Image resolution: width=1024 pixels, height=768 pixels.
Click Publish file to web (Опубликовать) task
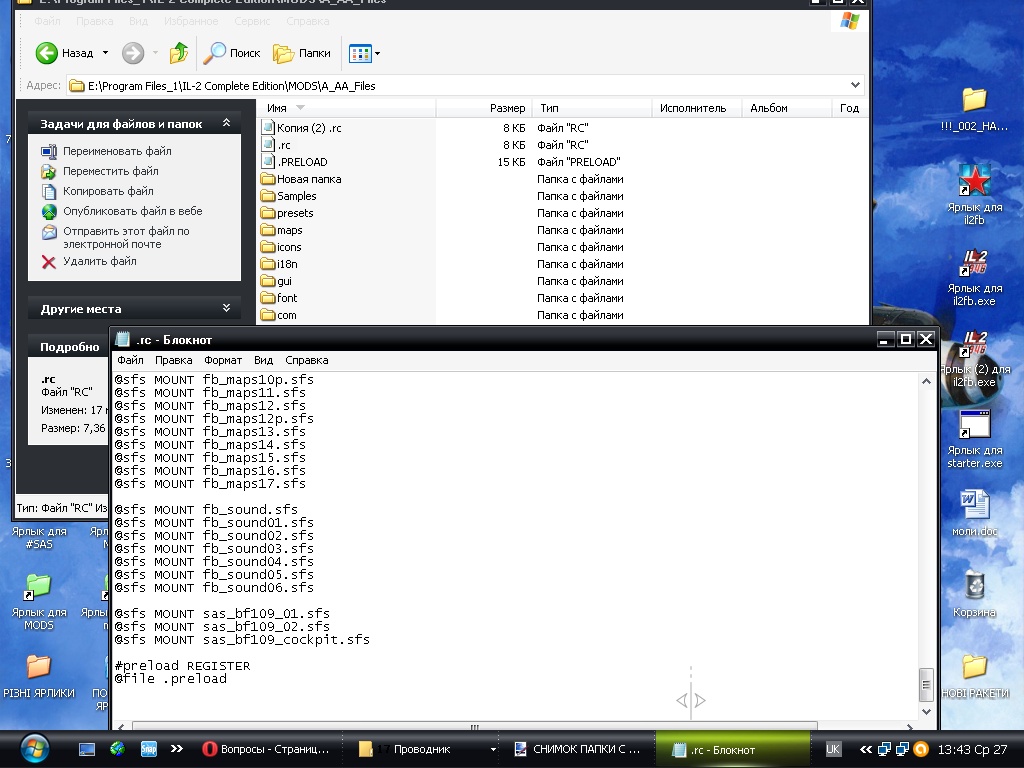click(x=133, y=211)
